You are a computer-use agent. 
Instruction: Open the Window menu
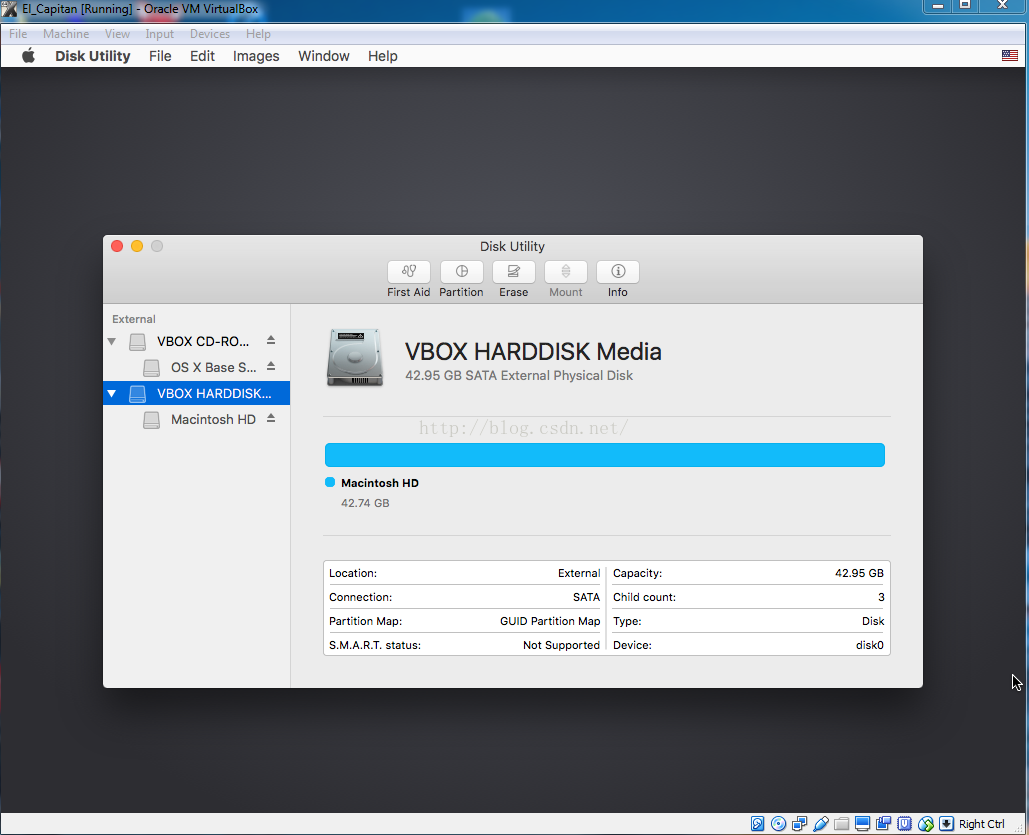324,56
